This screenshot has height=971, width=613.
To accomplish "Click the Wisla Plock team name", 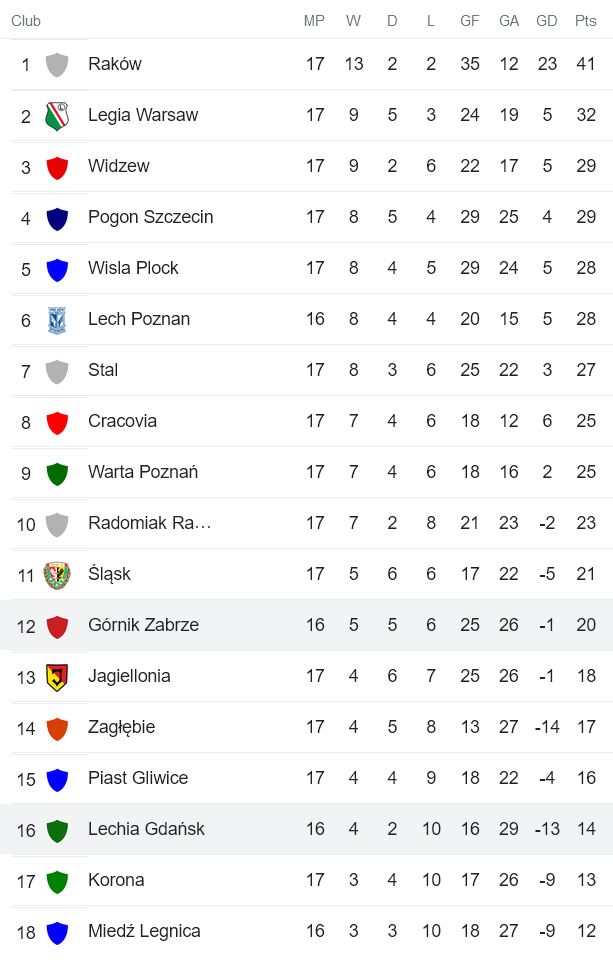I will coord(128,267).
